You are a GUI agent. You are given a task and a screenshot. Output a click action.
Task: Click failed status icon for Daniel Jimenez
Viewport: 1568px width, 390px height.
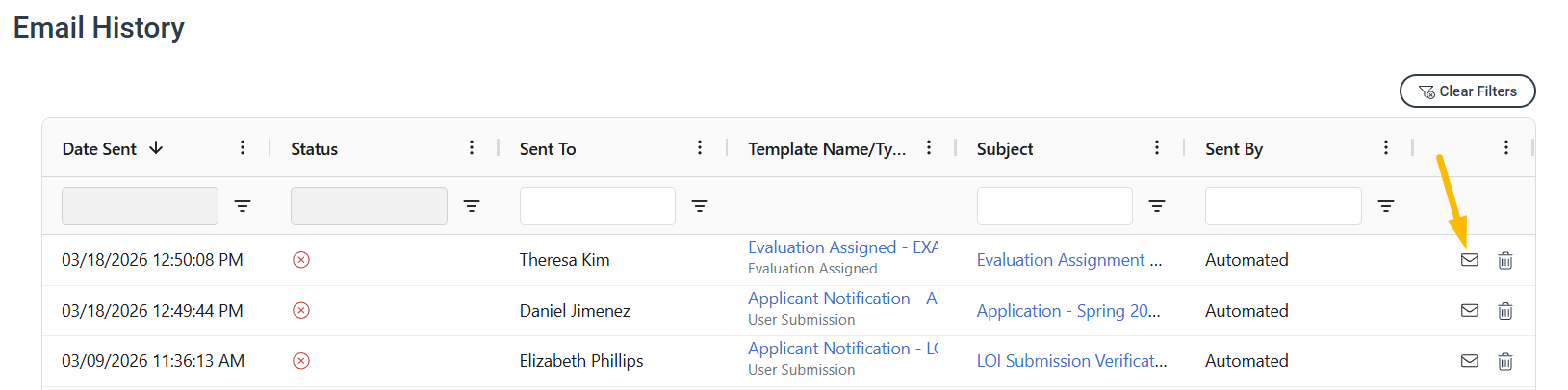tap(301, 310)
